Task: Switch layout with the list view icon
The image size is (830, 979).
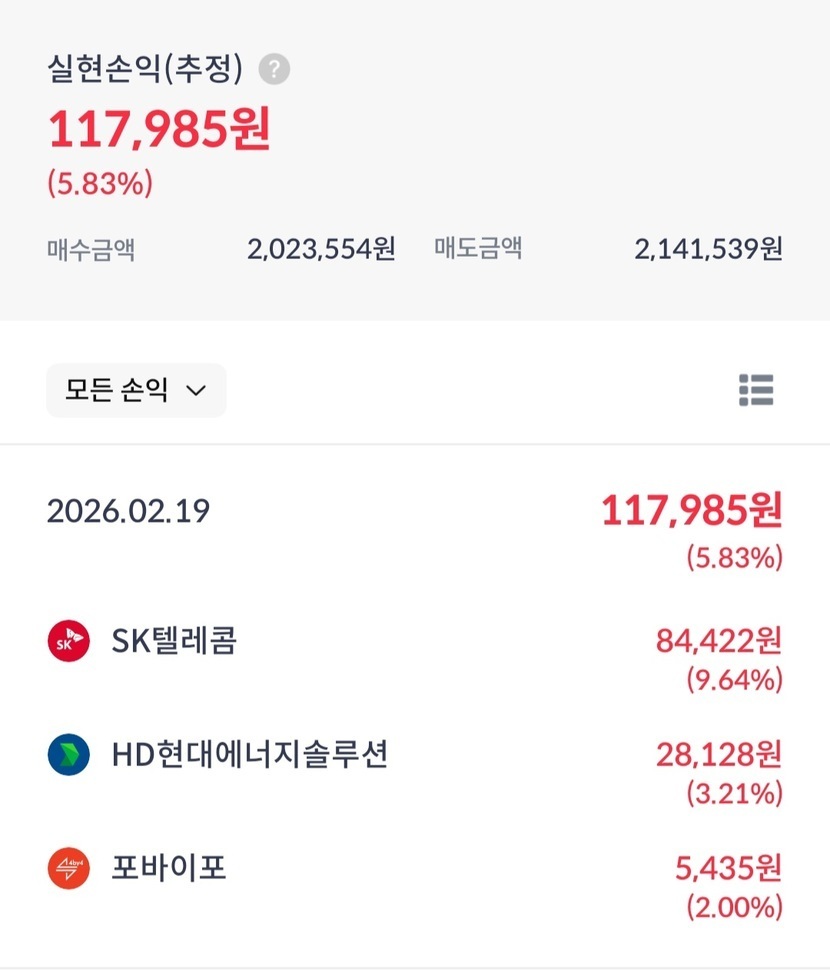Action: tap(756, 390)
